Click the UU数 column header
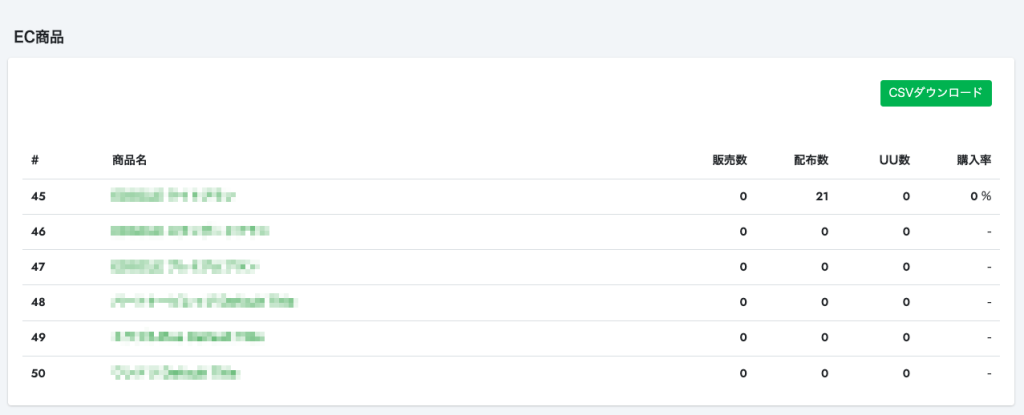 click(x=894, y=160)
